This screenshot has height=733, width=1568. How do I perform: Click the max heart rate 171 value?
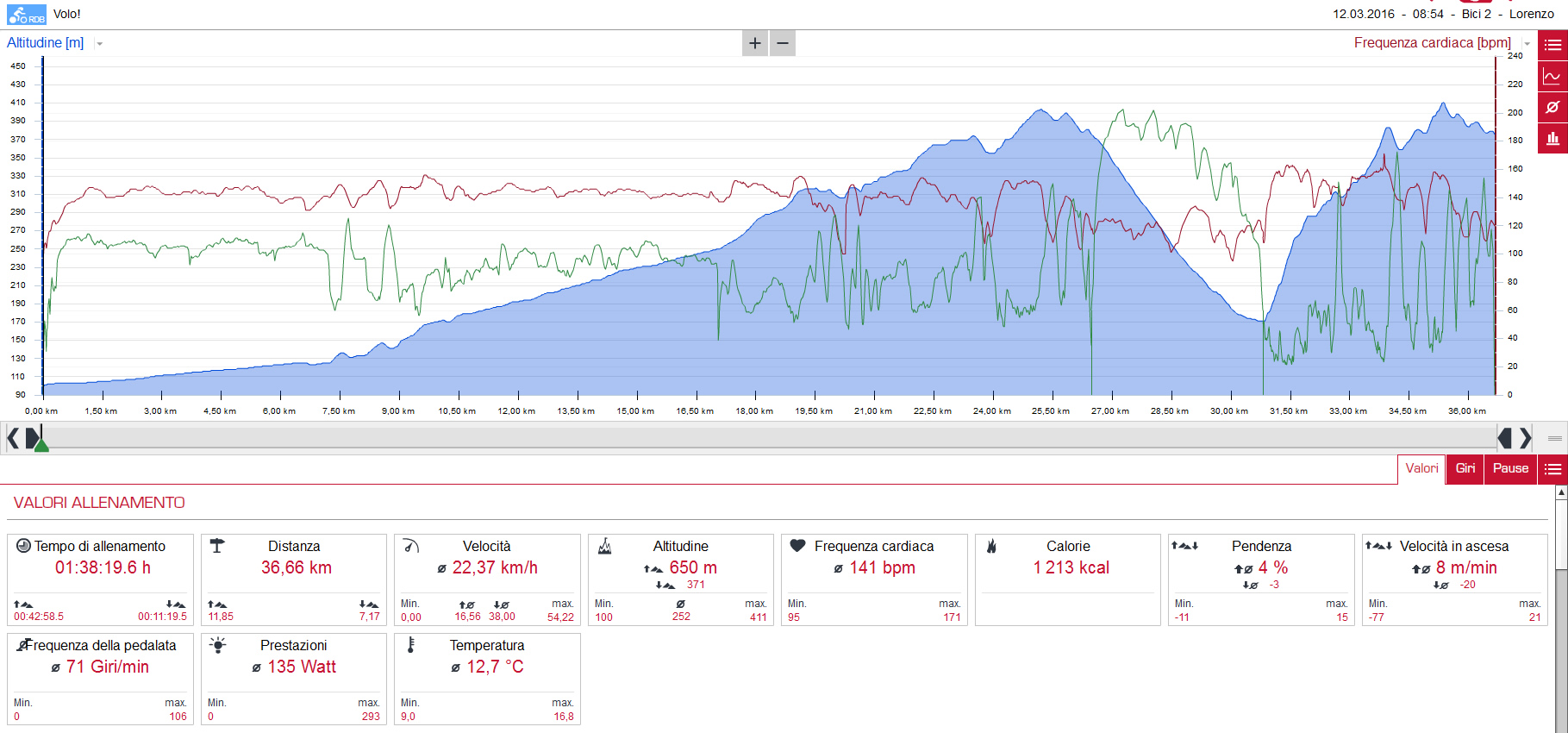(x=952, y=617)
